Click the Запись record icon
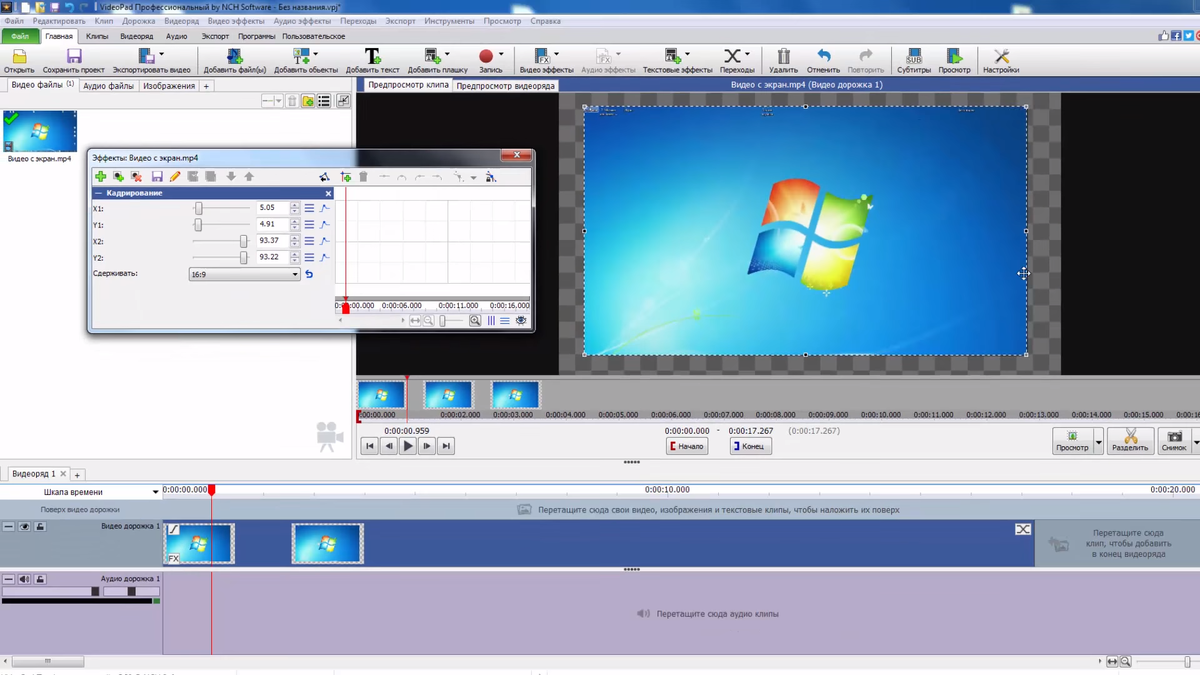 pyautogui.click(x=486, y=57)
